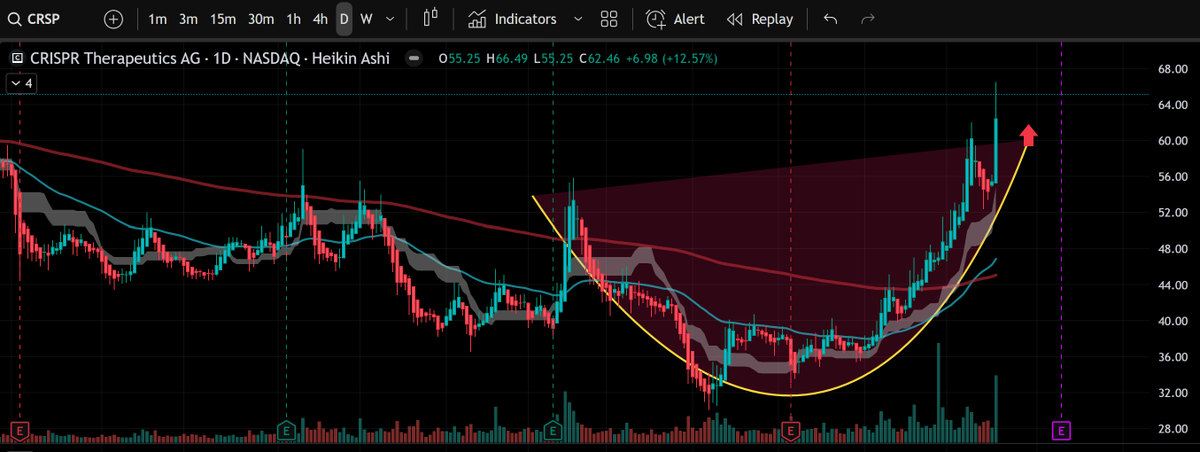Select the 1m timeframe
This screenshot has width=1200, height=452.
point(157,19)
